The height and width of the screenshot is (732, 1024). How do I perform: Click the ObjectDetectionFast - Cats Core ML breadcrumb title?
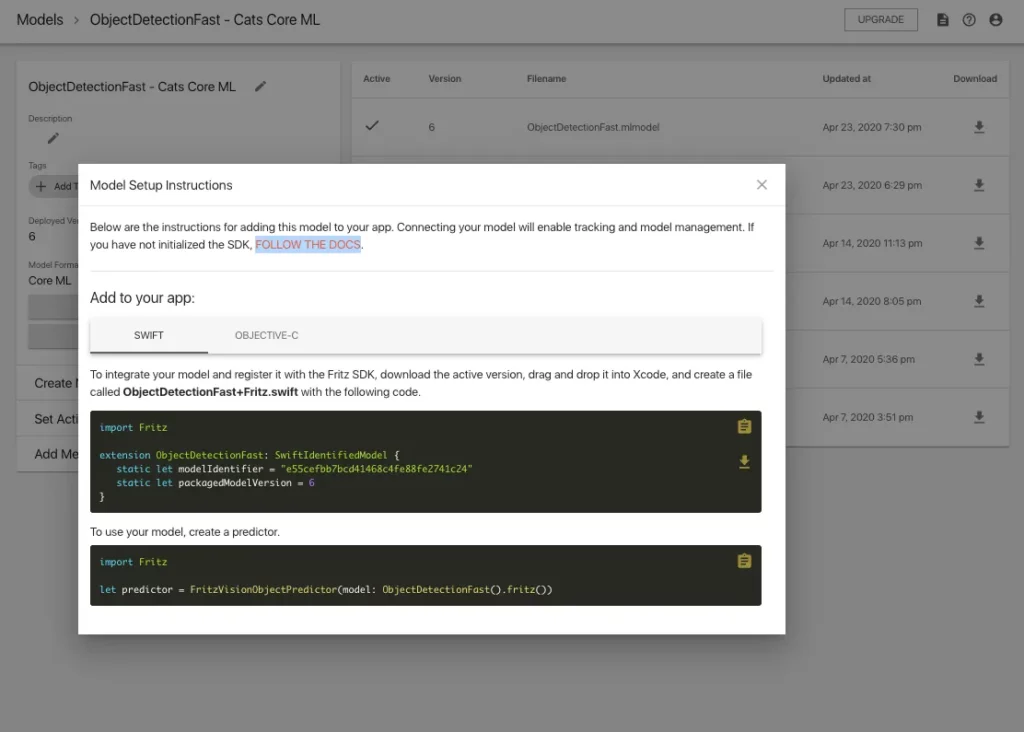(x=205, y=20)
